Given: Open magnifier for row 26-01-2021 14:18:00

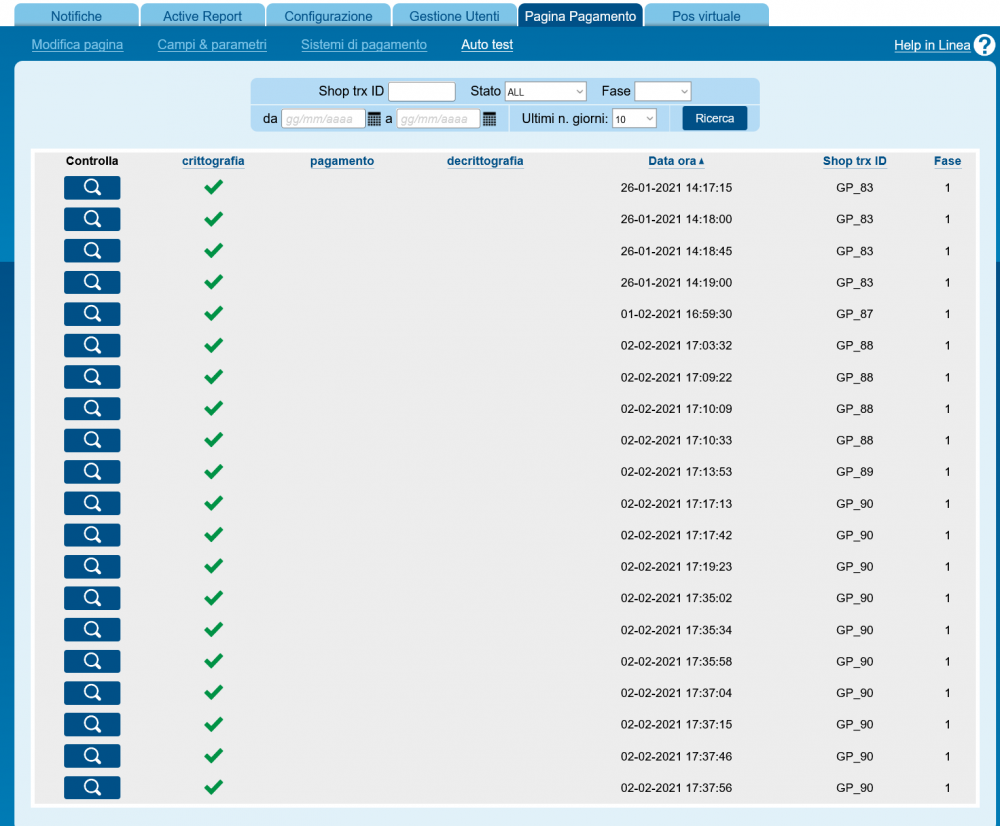Looking at the screenshot, I should point(92,219).
